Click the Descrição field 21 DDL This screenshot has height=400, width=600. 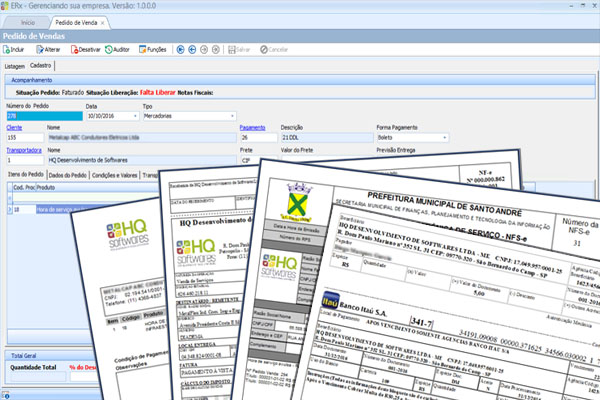coord(327,137)
